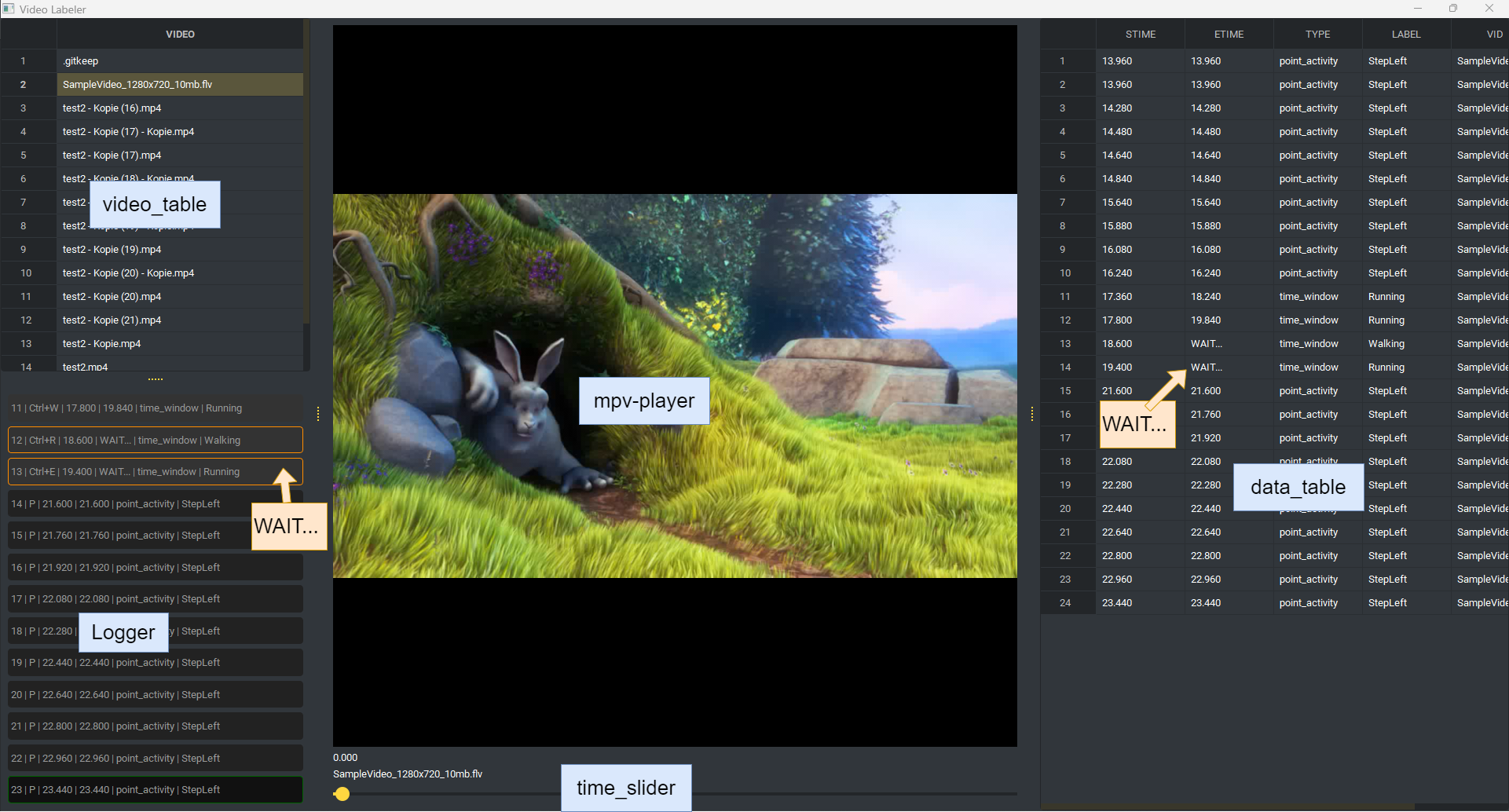Click ETIME cell 21.760 in row 16
The height and width of the screenshot is (812, 1509).
coord(1229,415)
